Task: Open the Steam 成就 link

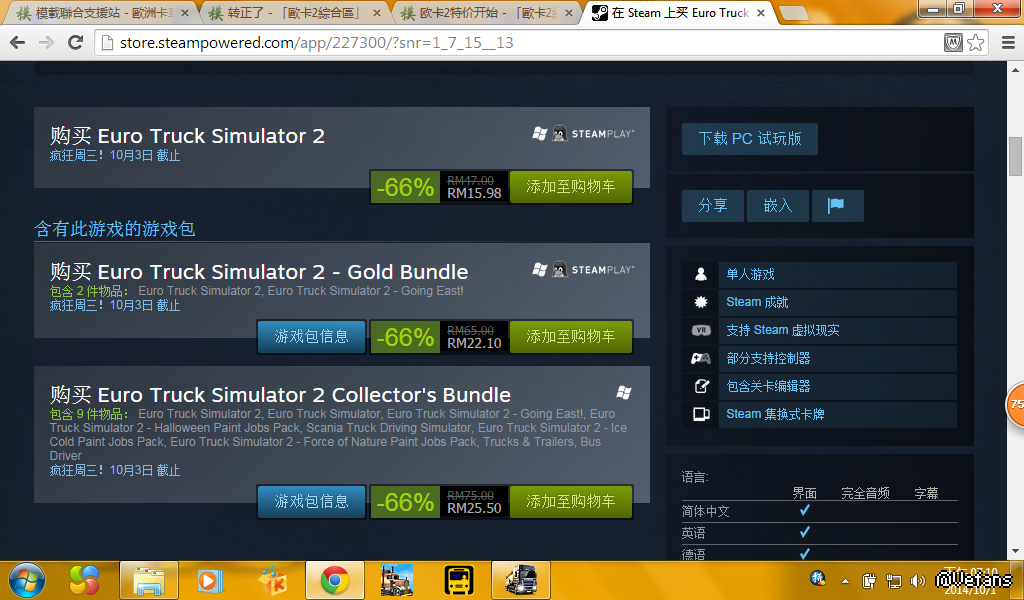Action: coord(757,302)
